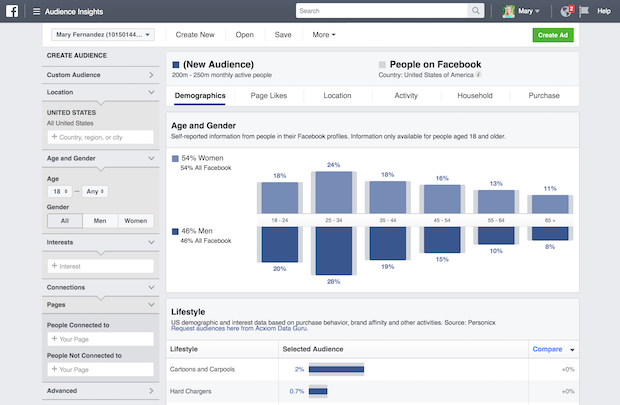Image resolution: width=620 pixels, height=405 pixels.
Task: Click the Compare column sort arrow
Action: [x=573, y=349]
